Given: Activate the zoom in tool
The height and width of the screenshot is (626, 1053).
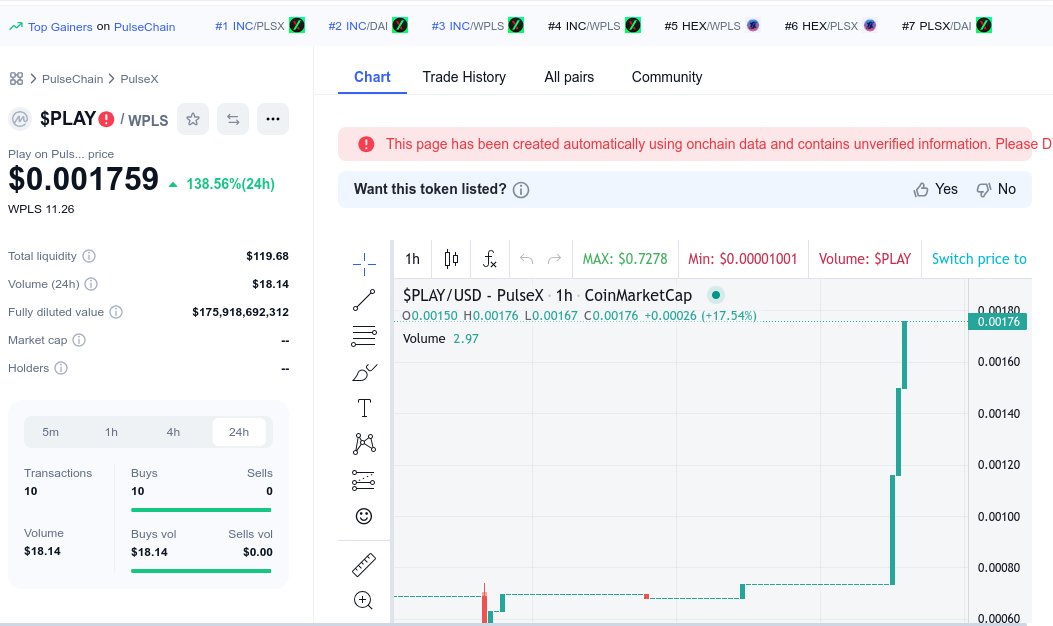Looking at the screenshot, I should pyautogui.click(x=363, y=600).
